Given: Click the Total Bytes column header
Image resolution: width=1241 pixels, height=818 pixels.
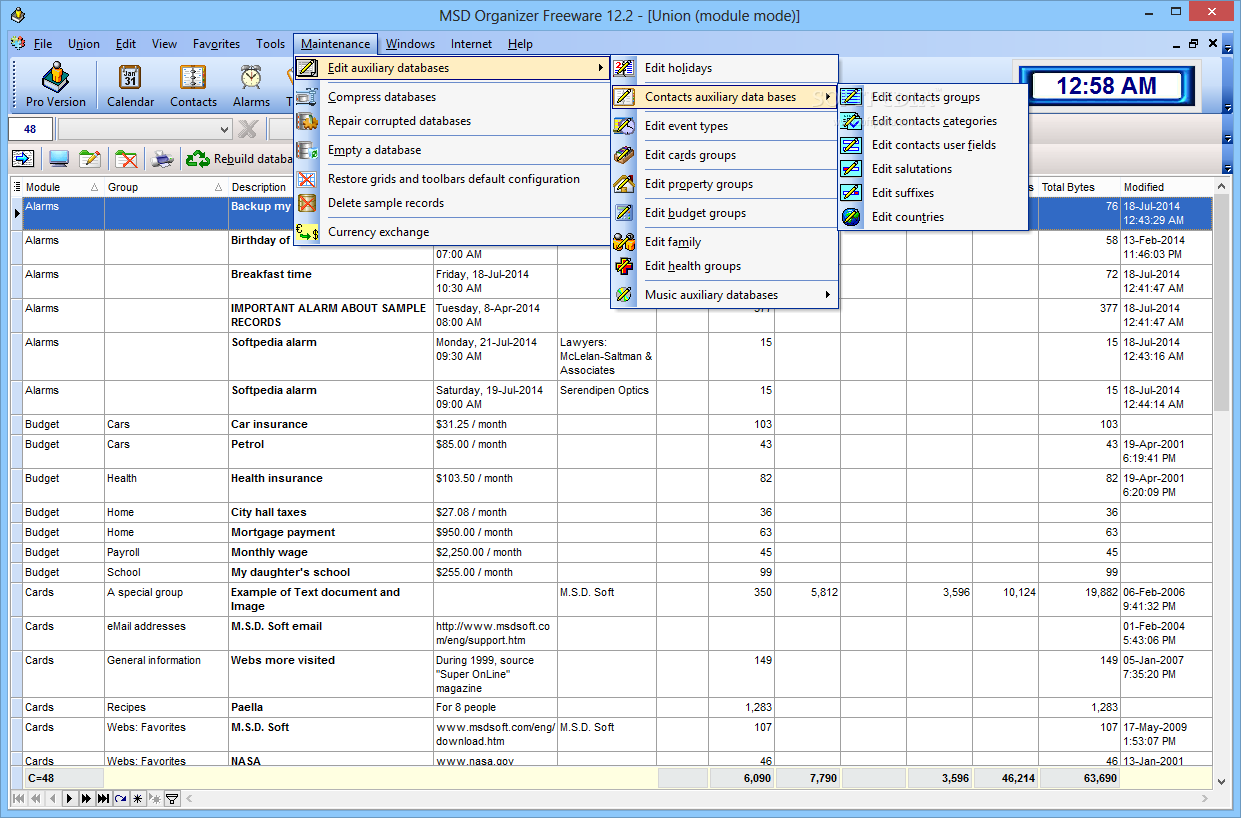Looking at the screenshot, I should point(1079,187).
